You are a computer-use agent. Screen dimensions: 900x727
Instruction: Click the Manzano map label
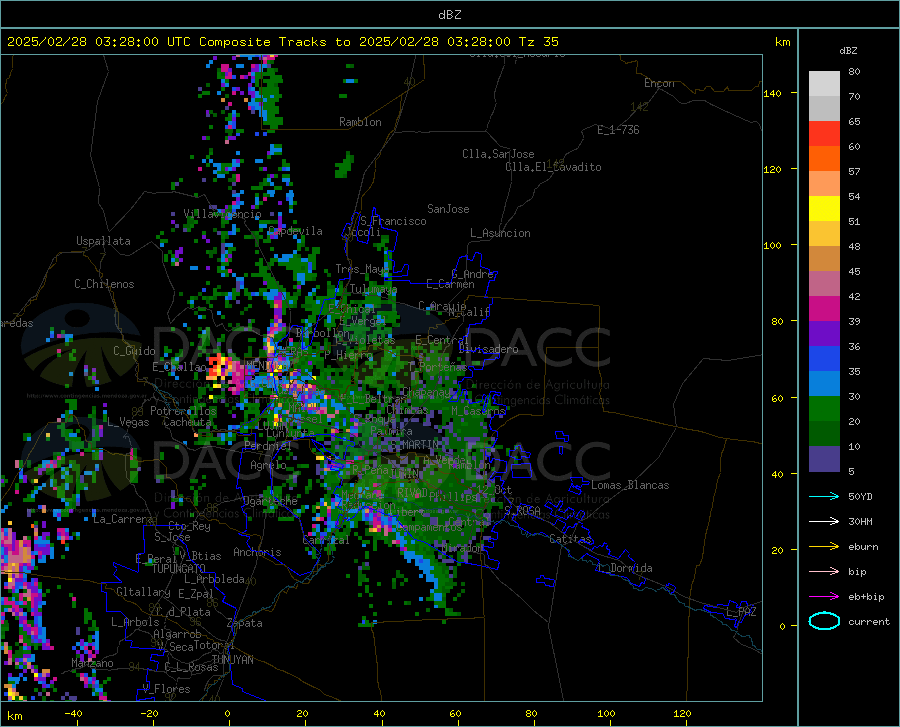pyautogui.click(x=92, y=663)
